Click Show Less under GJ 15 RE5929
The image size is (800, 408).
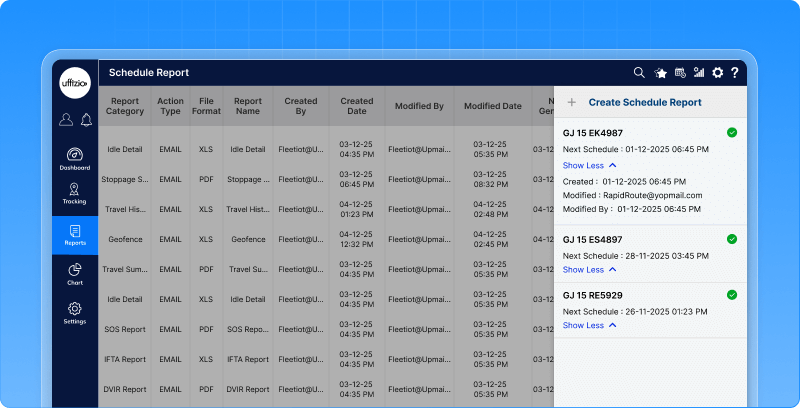point(589,325)
